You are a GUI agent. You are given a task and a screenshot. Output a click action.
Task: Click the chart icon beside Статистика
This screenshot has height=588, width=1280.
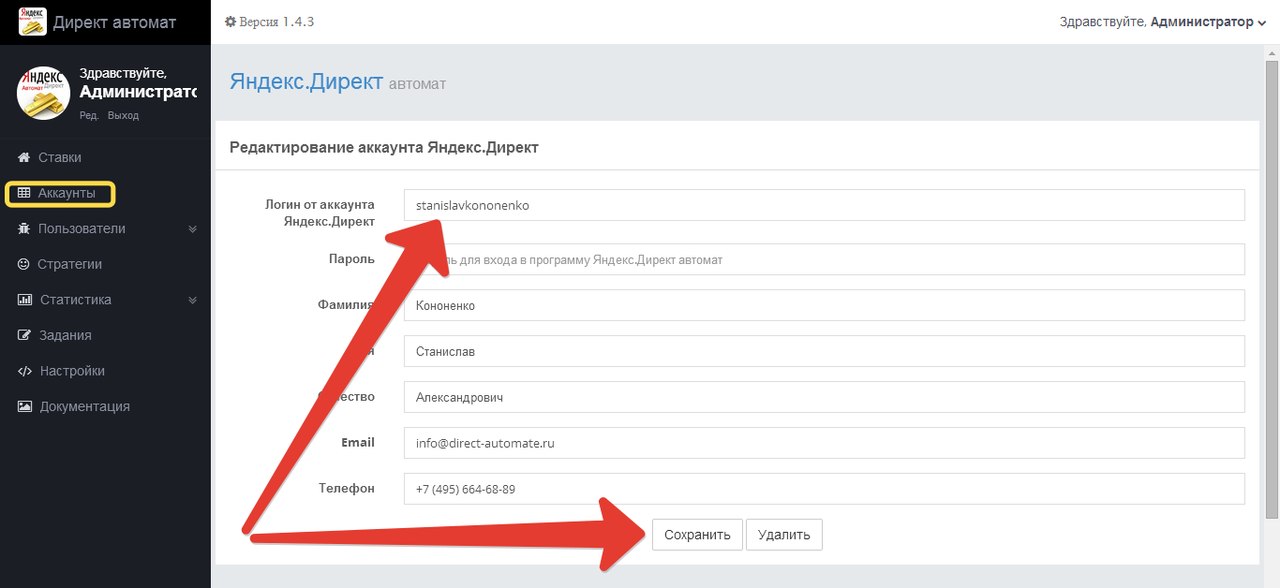[24, 300]
